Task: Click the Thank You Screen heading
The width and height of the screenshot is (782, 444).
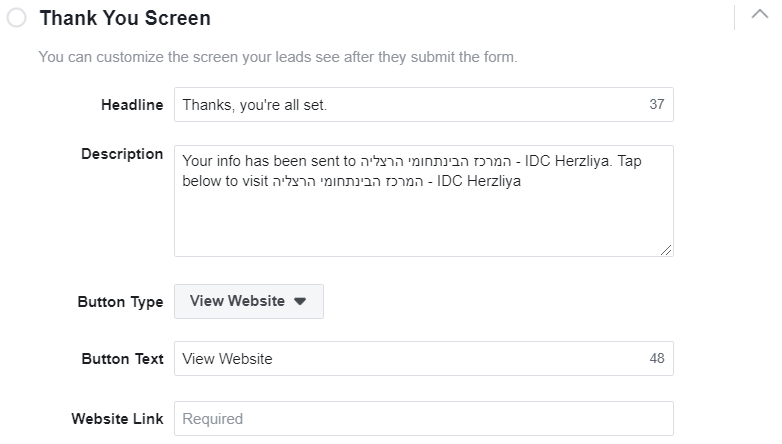Action: (x=125, y=18)
